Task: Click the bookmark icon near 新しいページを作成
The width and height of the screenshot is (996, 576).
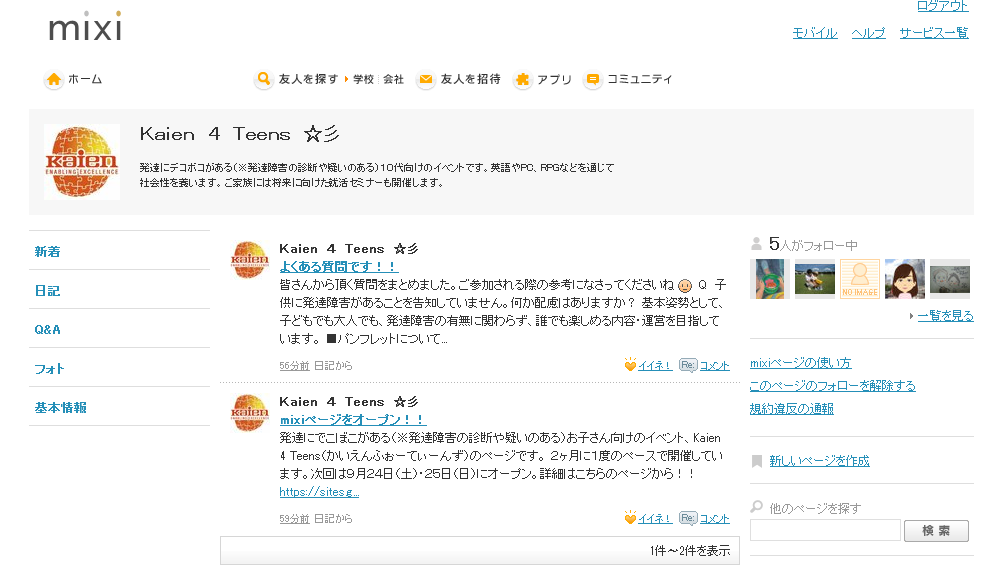Action: (x=757, y=461)
